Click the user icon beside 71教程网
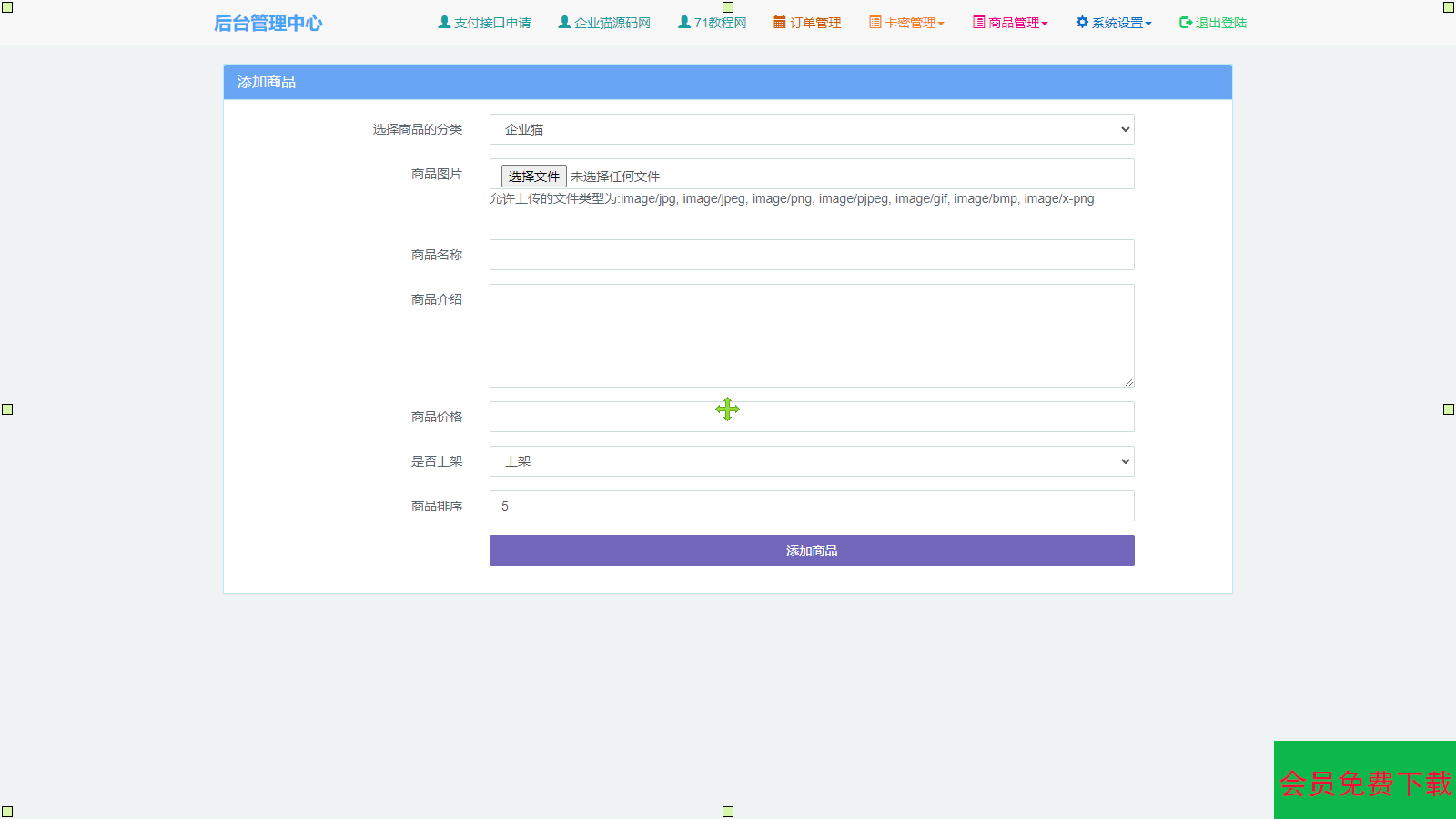Viewport: 1456px width, 819px height. [684, 22]
